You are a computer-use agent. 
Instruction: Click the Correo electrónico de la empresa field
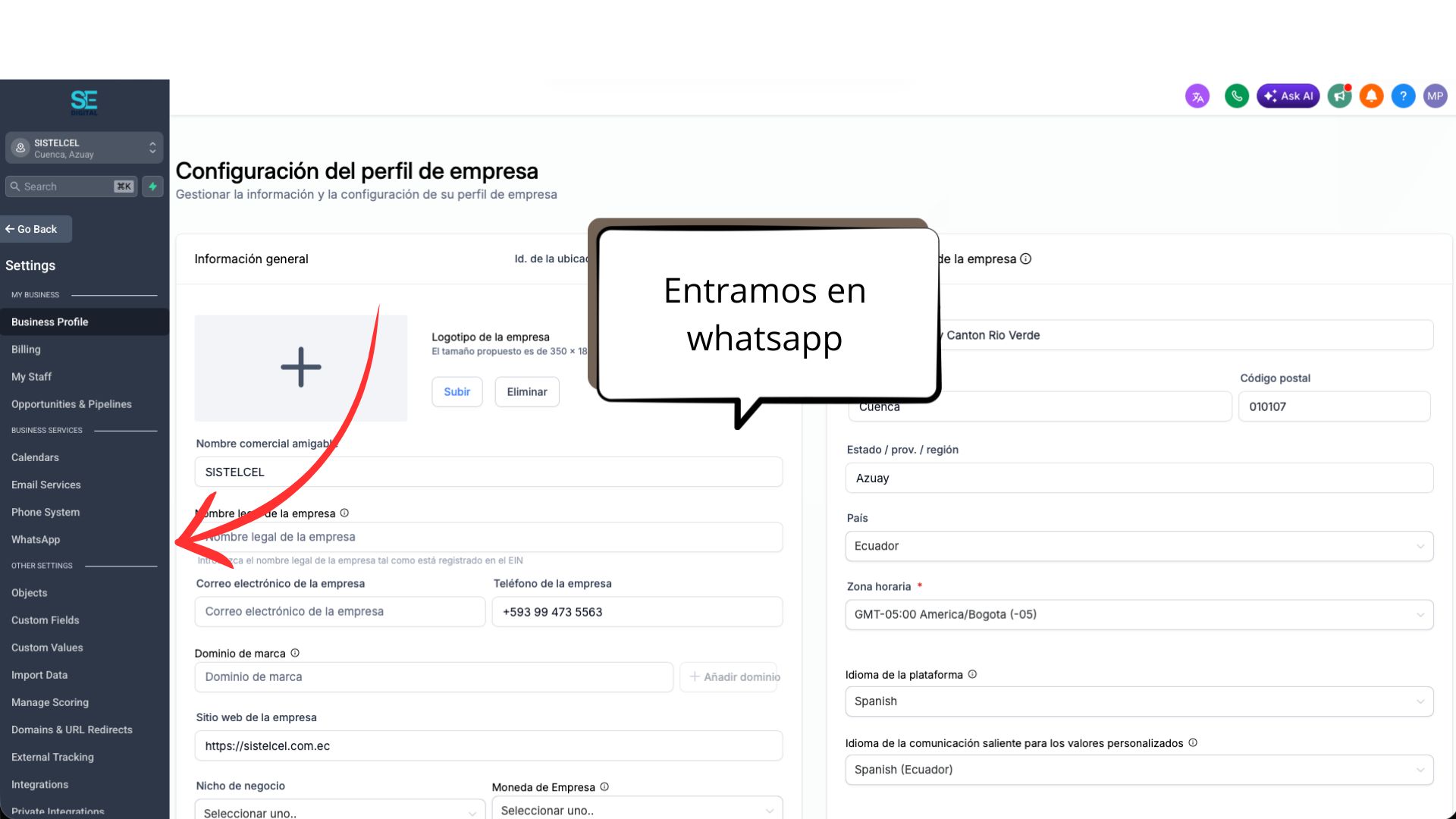coord(340,611)
